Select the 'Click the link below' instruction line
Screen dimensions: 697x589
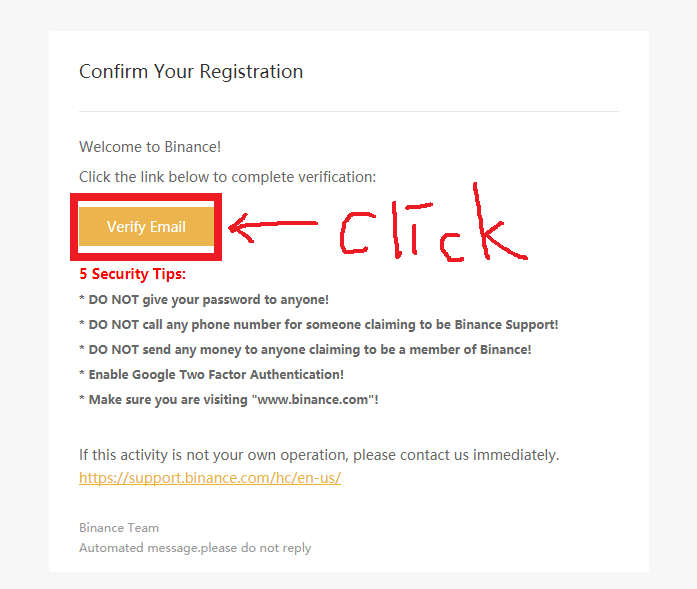[x=227, y=177]
